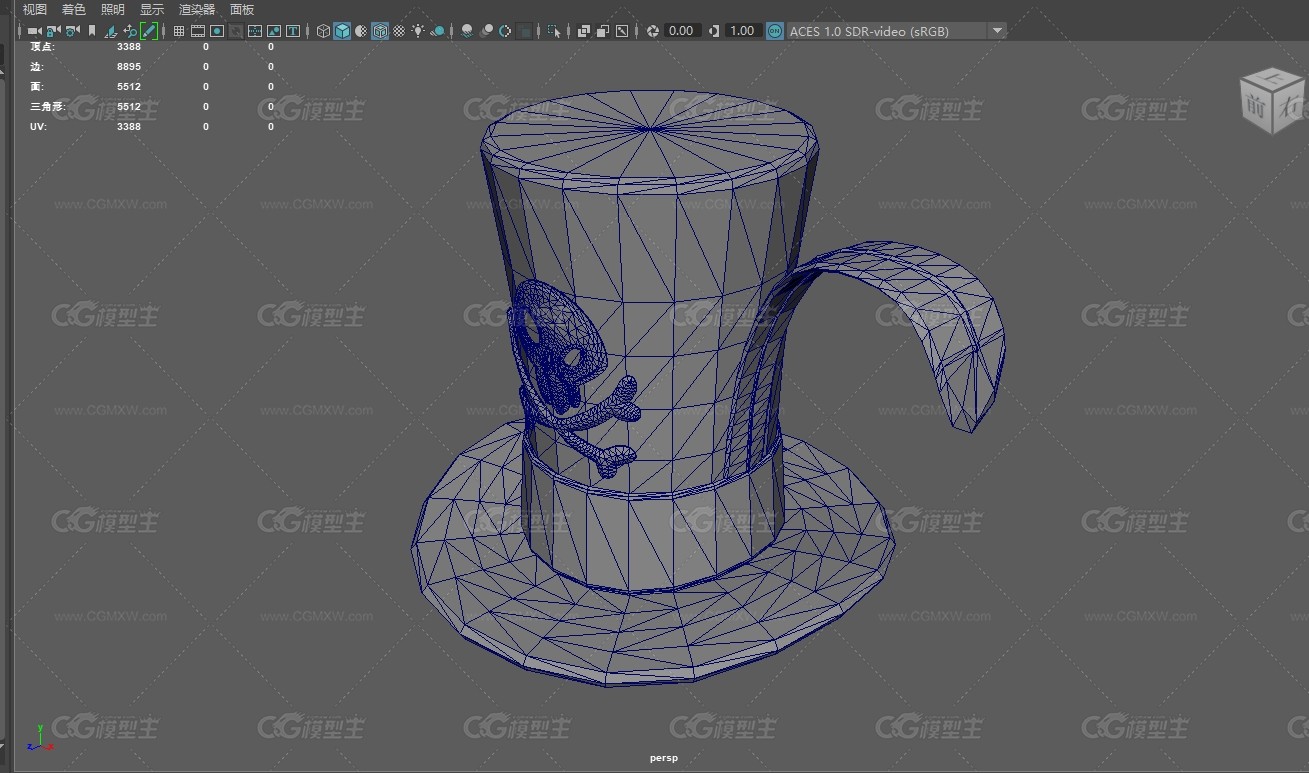Screen dimensions: 1309x773
Task: Click the UV: label in HUD
Action: (x=38, y=126)
